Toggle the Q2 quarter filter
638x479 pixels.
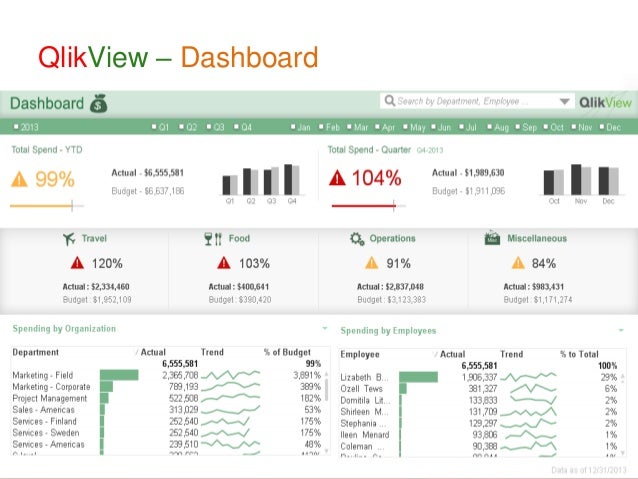[x=188, y=127]
